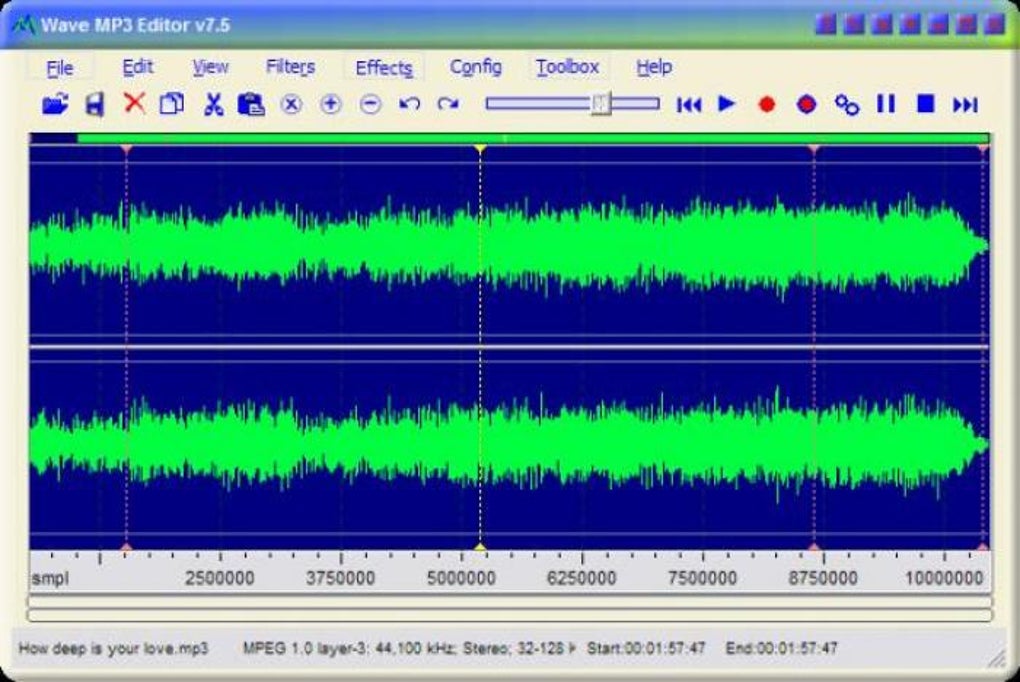Delete selection with the red X icon
The width and height of the screenshot is (1020, 682).
point(134,103)
